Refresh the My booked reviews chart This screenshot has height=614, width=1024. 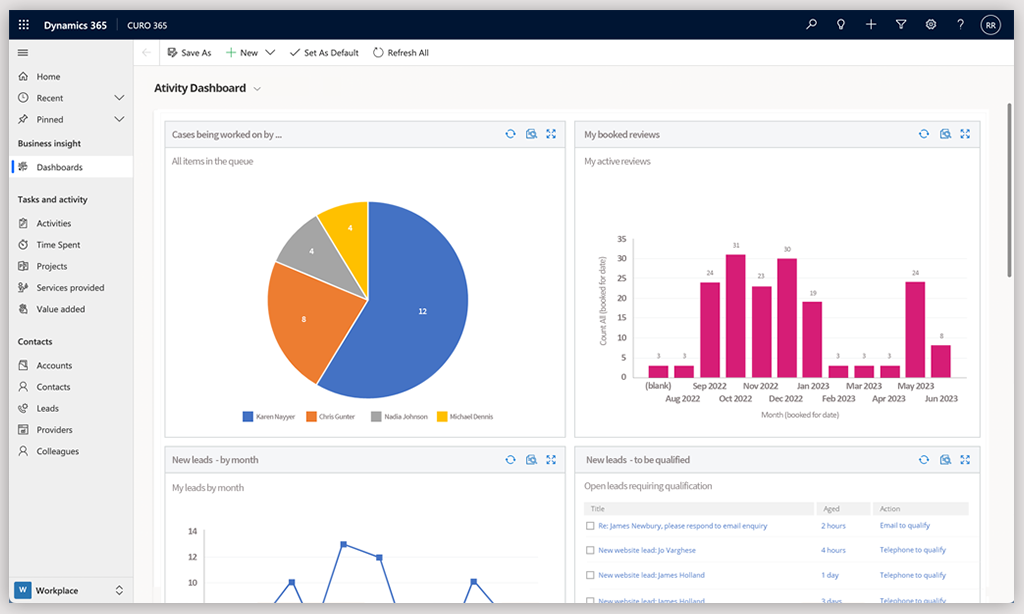[924, 134]
